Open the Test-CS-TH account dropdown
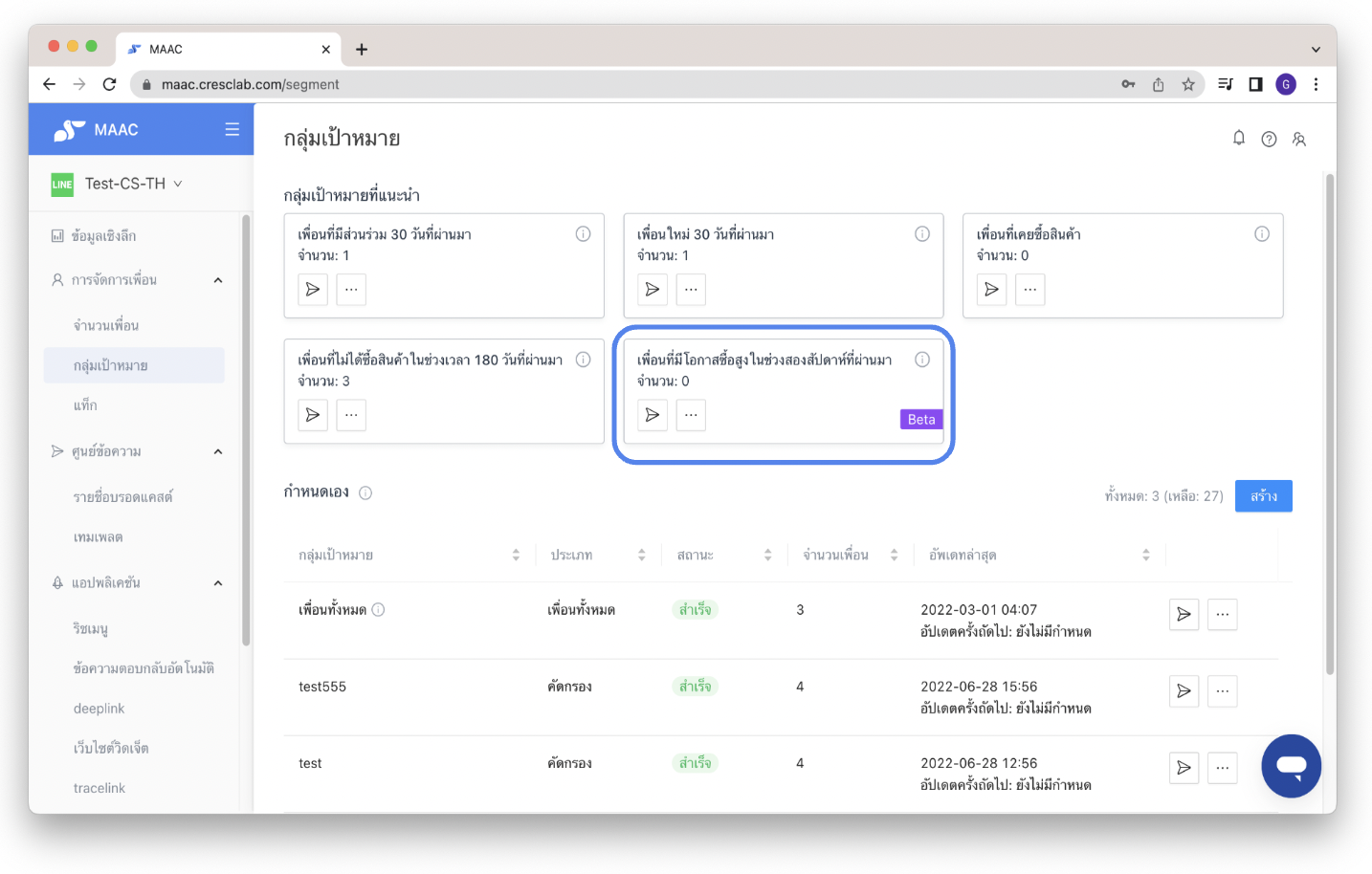The width and height of the screenshot is (1372, 874). click(132, 184)
